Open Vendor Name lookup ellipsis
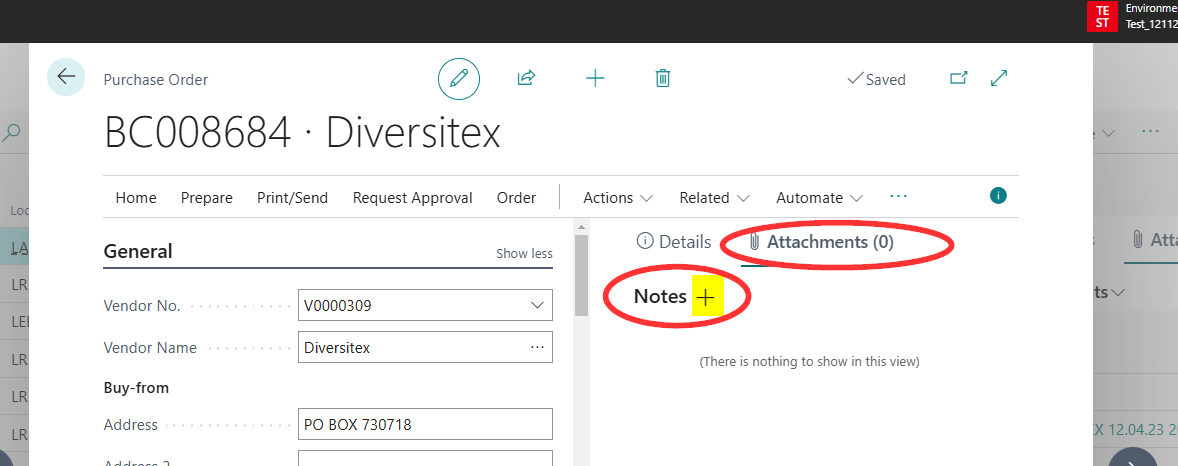The height and width of the screenshot is (466, 1178). click(537, 347)
